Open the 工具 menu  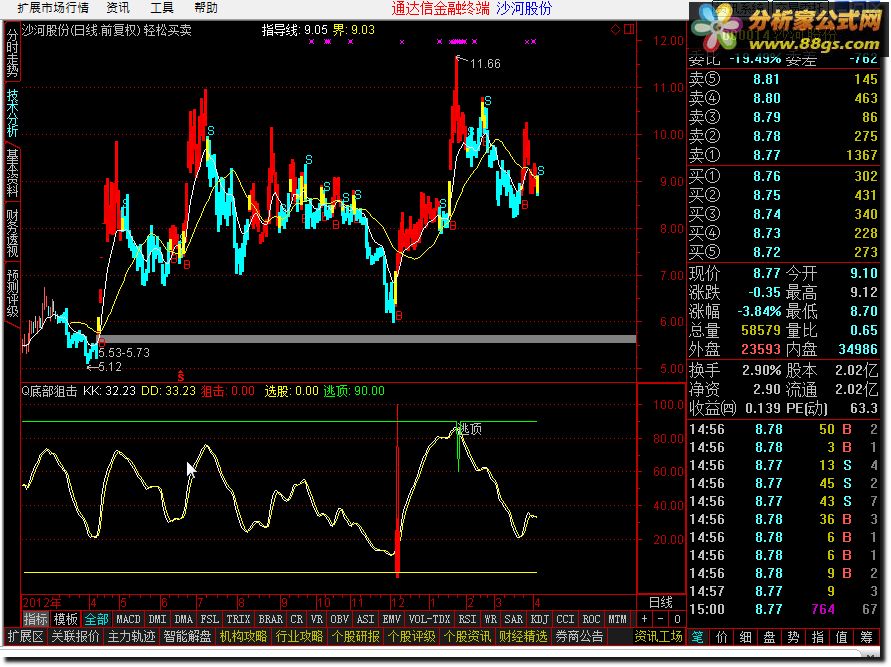(162, 8)
